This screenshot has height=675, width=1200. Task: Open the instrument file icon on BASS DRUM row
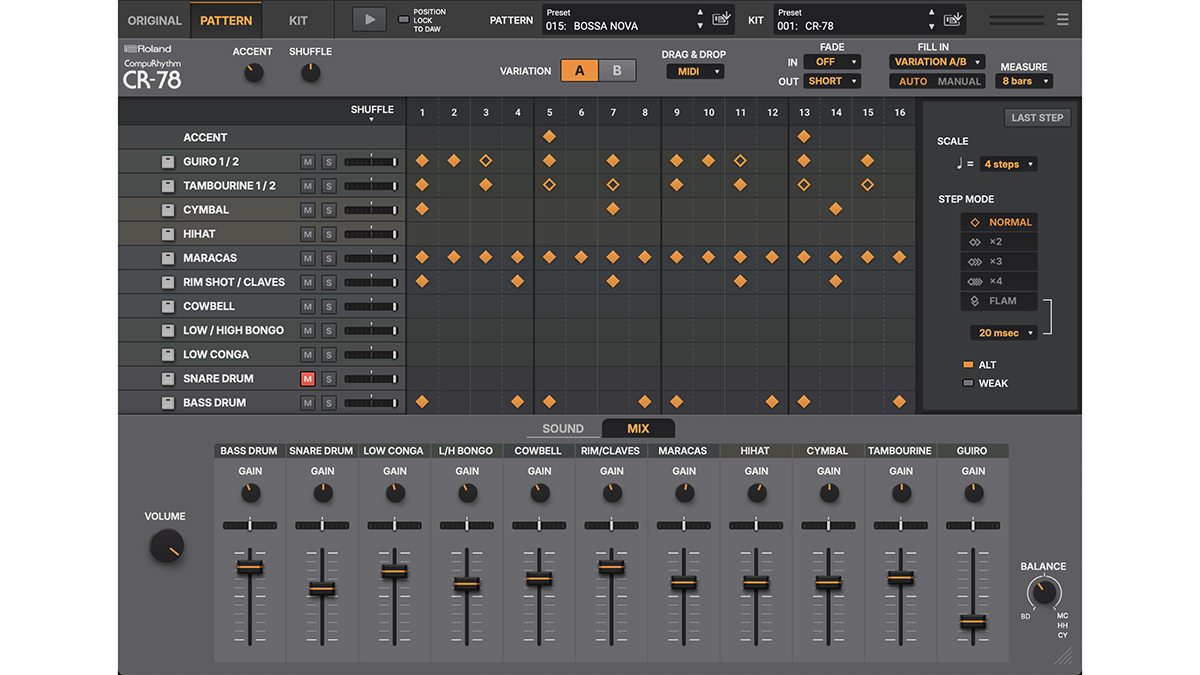167,402
